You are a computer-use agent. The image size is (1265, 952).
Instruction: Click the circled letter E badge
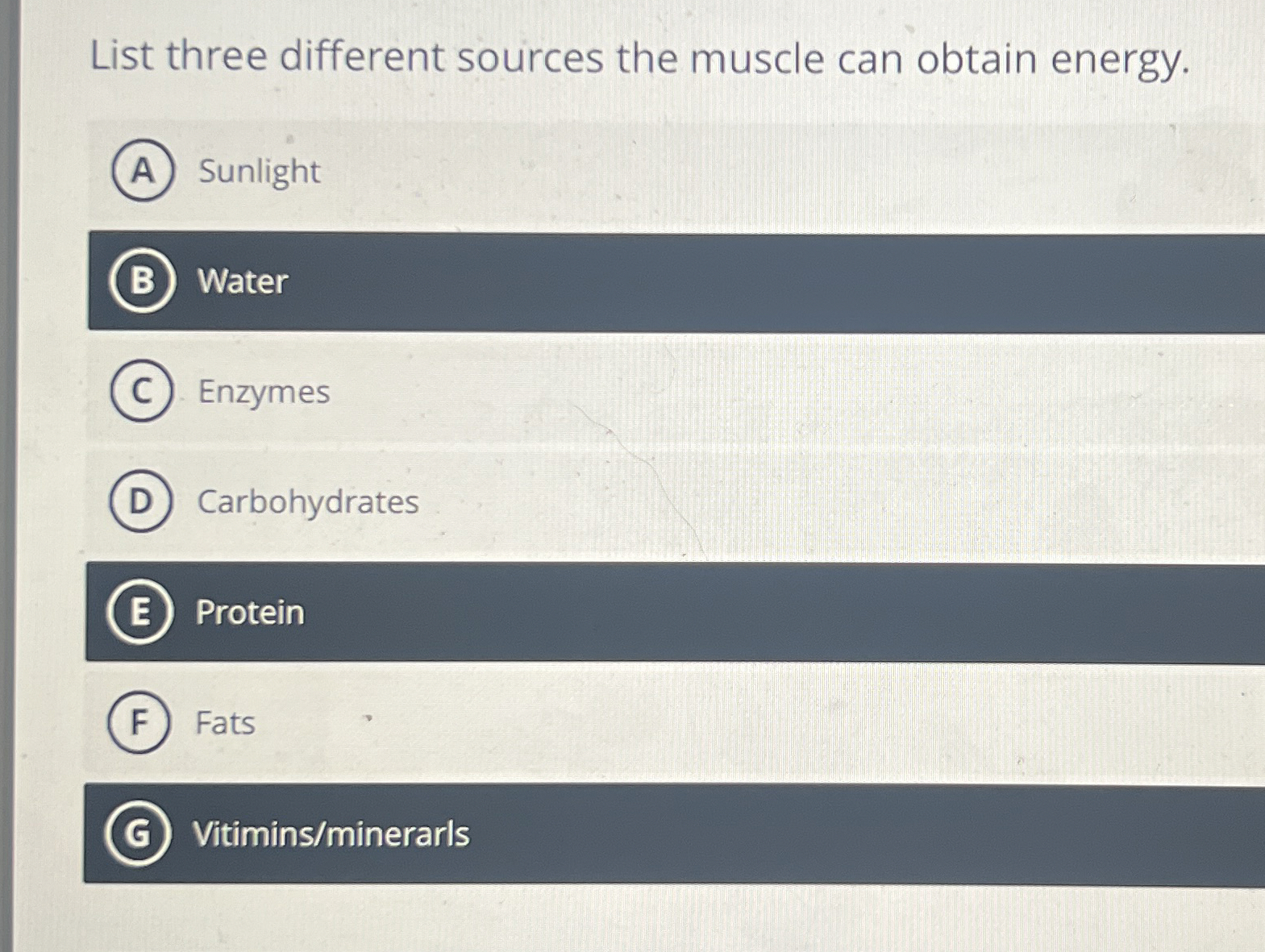[x=145, y=613]
